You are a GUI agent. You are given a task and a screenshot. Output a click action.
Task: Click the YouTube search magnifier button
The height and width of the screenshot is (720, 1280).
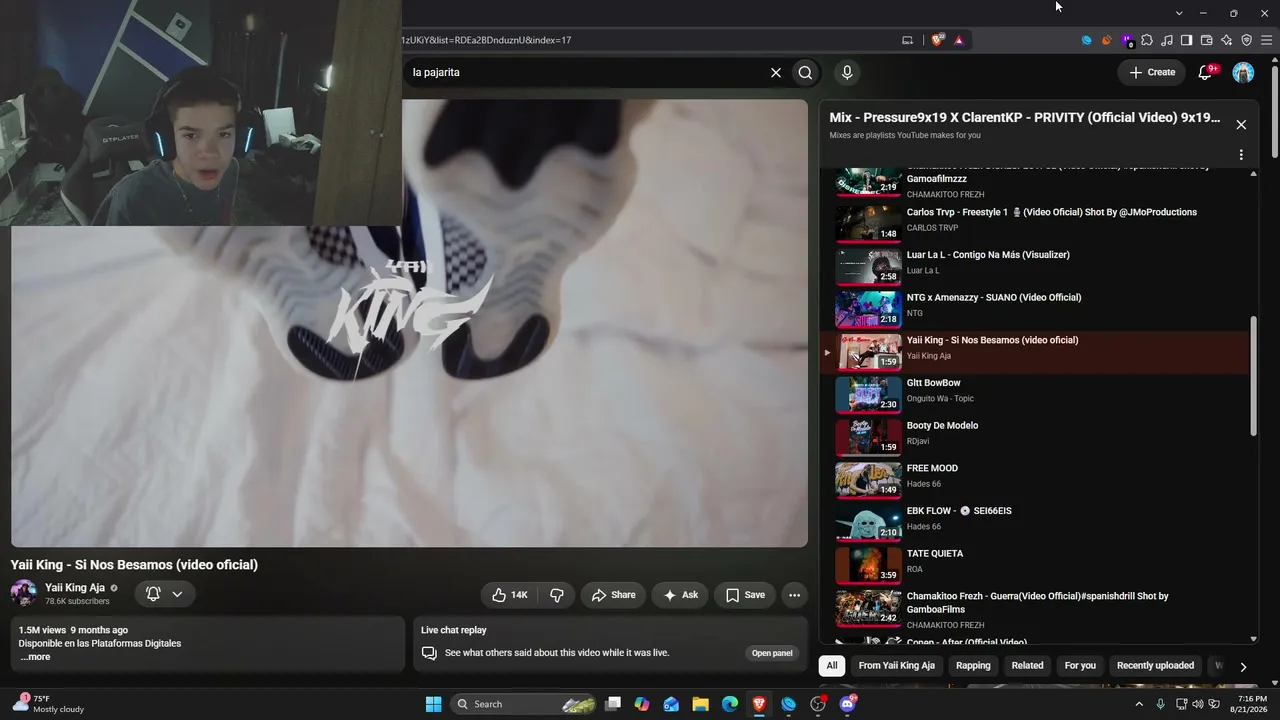coord(805,72)
